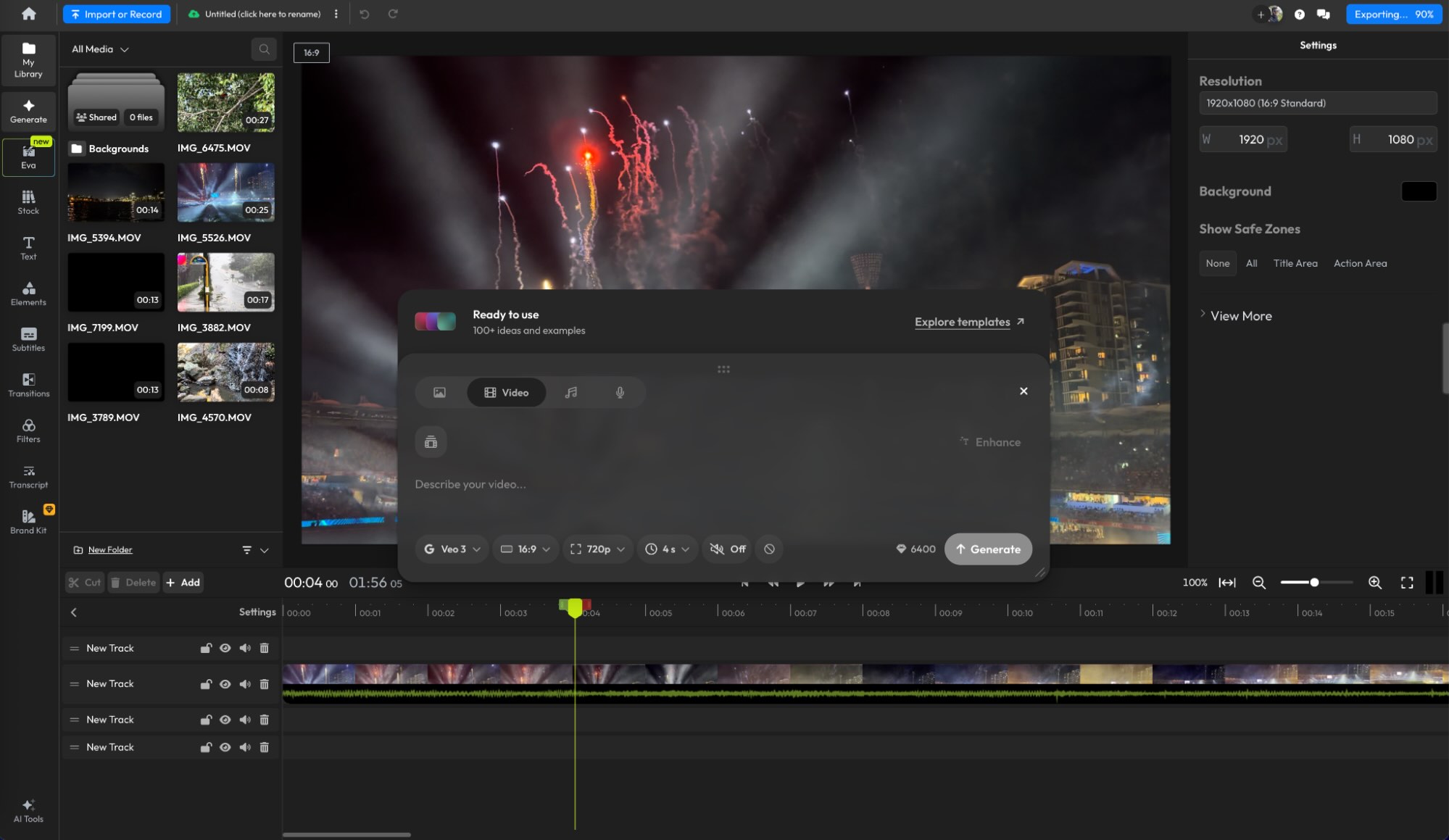Image resolution: width=1449 pixels, height=840 pixels.
Task: Open the Transcript panel
Action: (28, 476)
